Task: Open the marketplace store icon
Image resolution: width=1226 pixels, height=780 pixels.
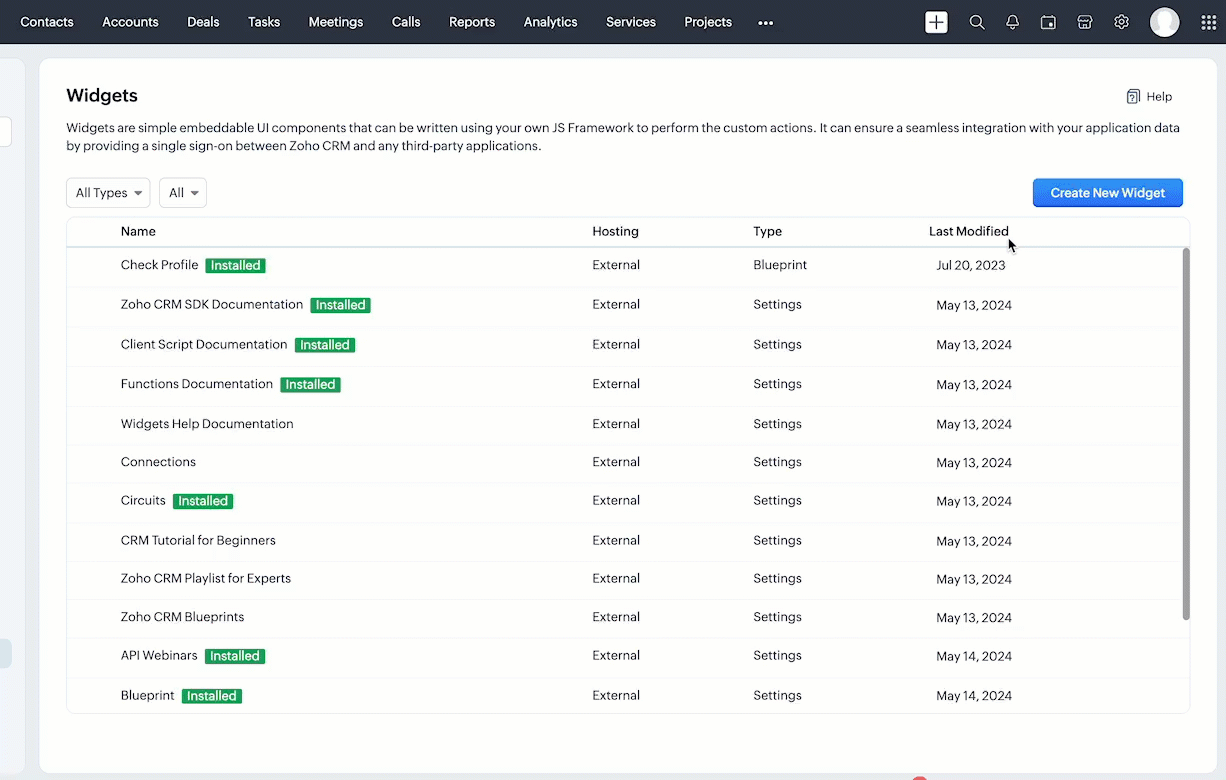Action: point(1085,22)
